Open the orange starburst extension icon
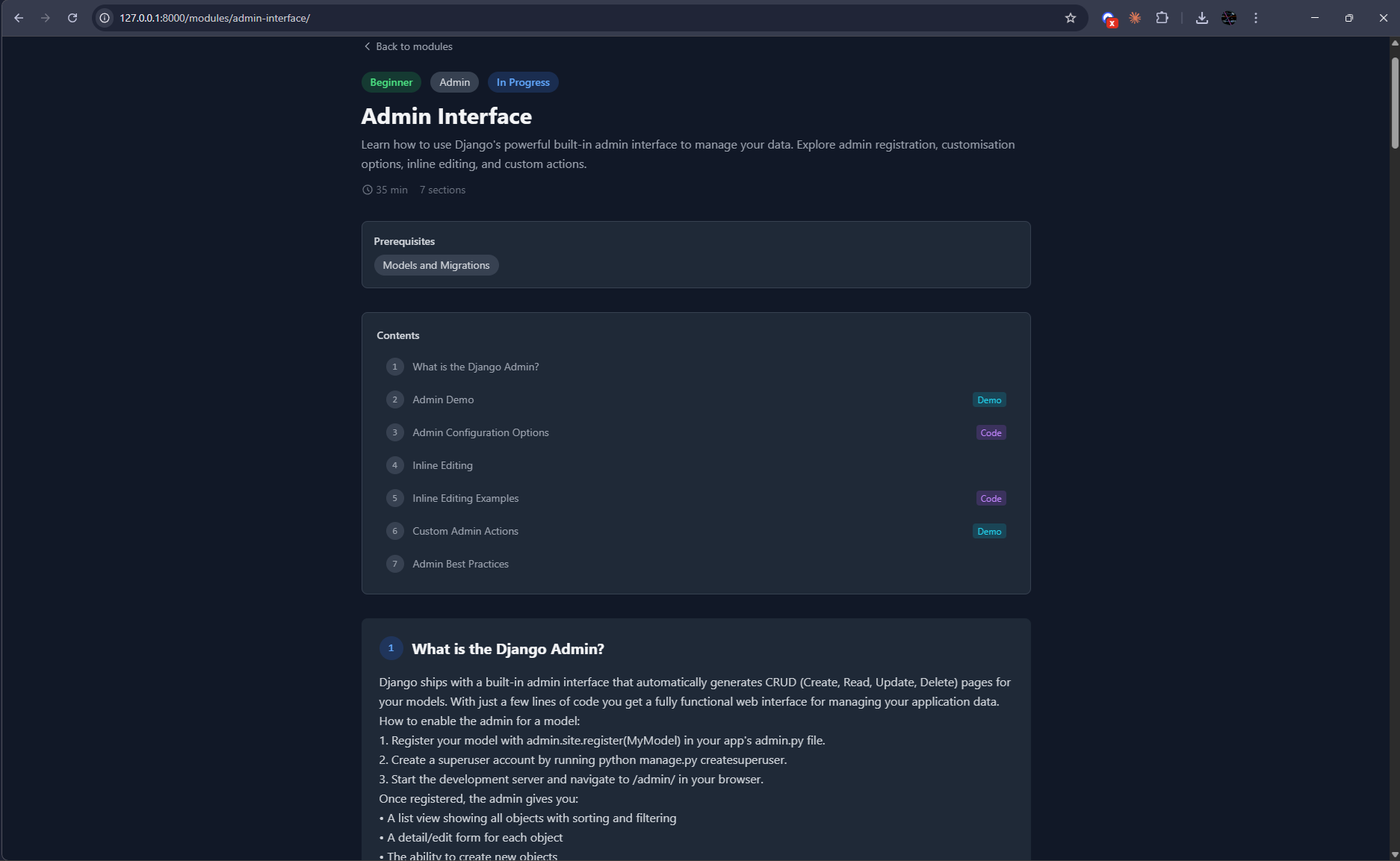This screenshot has width=1400, height=861. [1135, 18]
